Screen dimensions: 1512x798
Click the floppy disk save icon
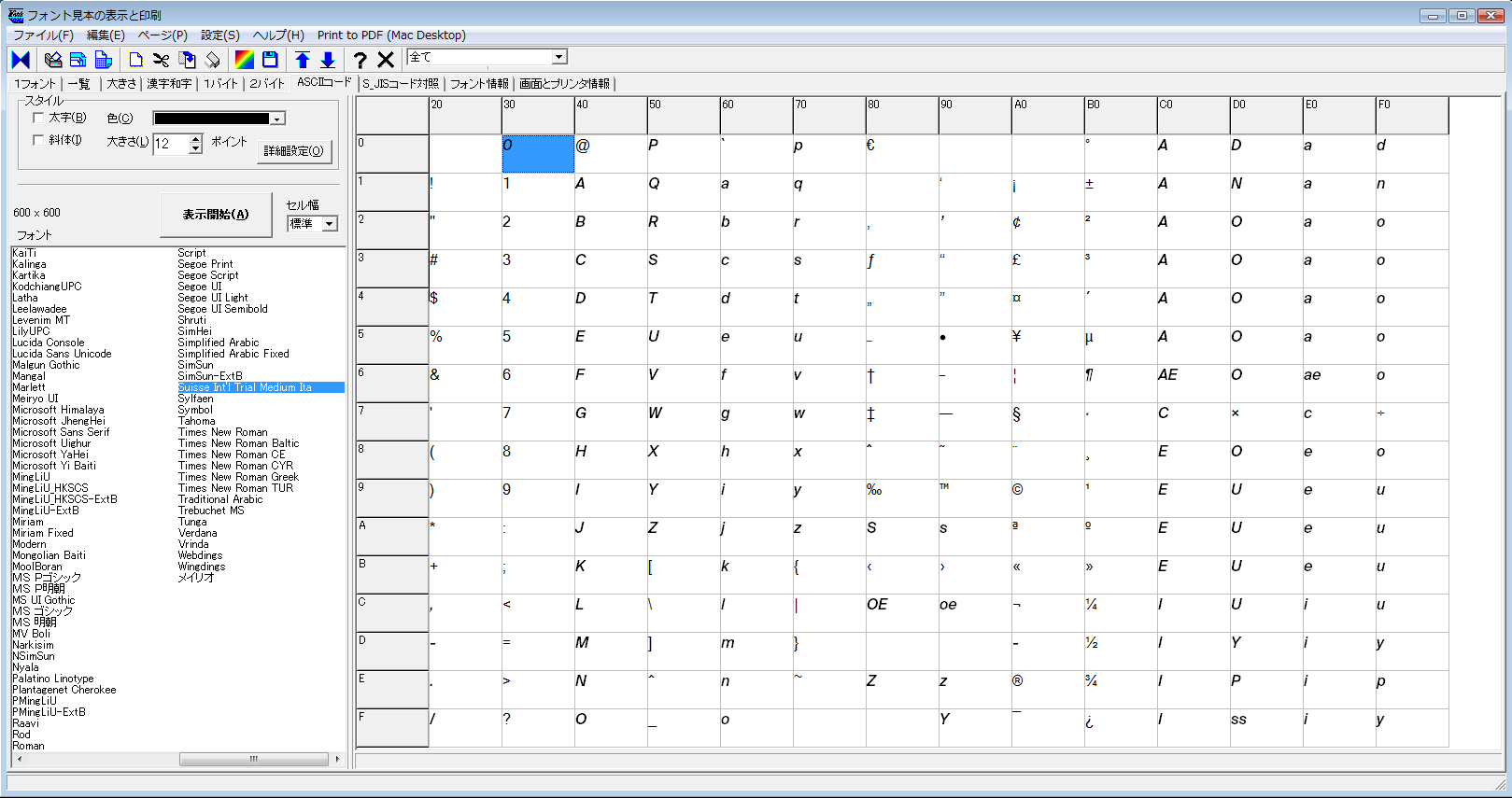(270, 60)
